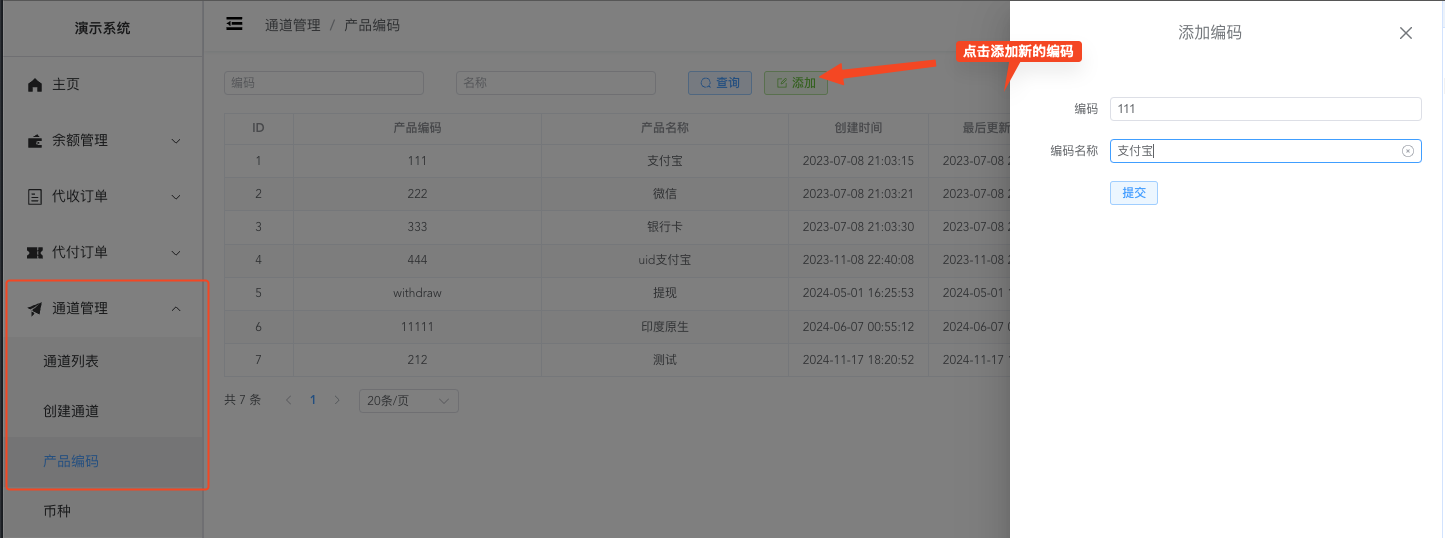
Task: Click the 演示系统 title in sidebar
Action: (102, 28)
